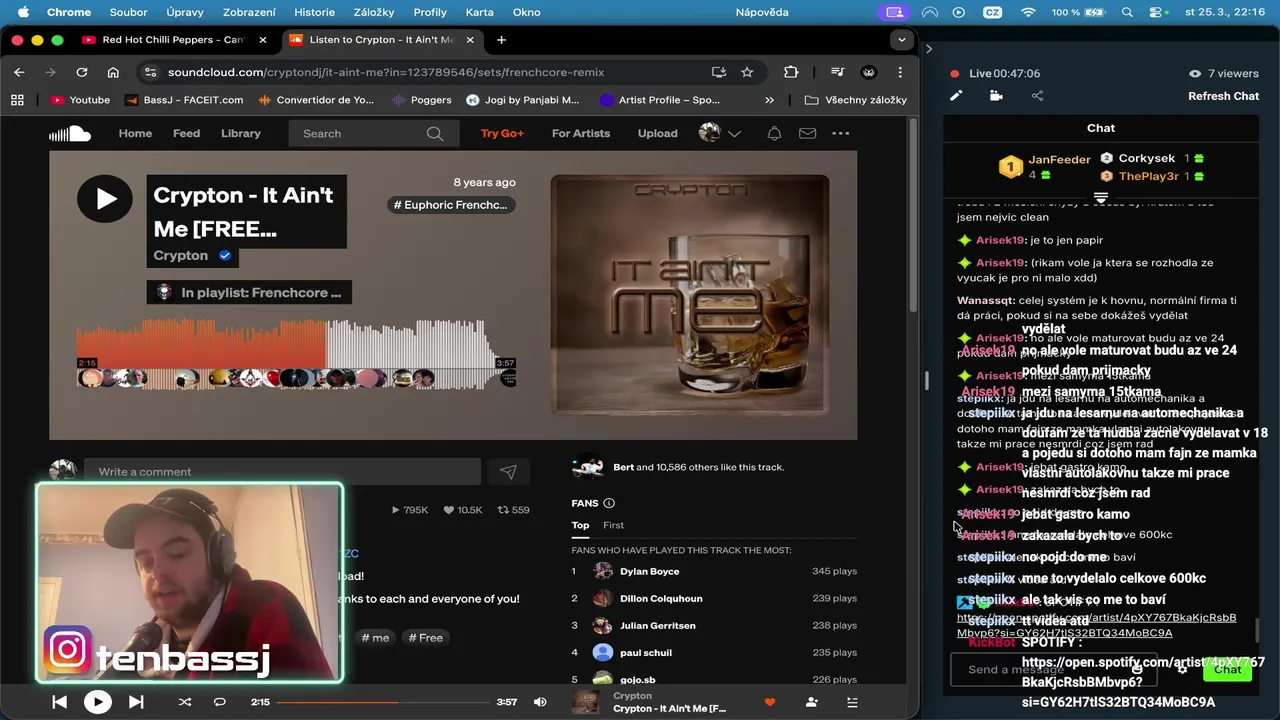This screenshot has height=720, width=1280.
Task: Open a new Chrome tab
Action: click(501, 40)
